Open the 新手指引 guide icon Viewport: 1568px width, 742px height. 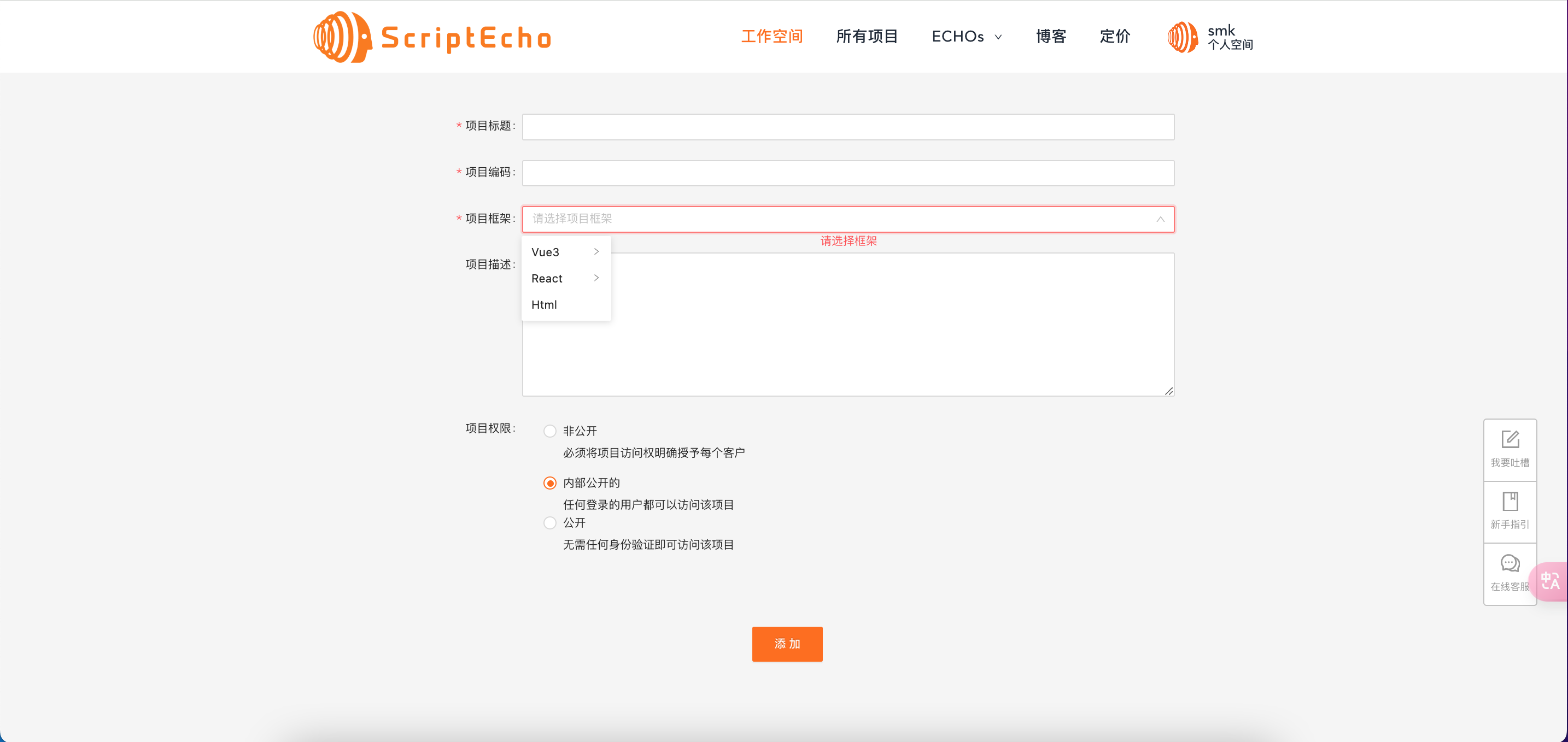pos(1510,502)
